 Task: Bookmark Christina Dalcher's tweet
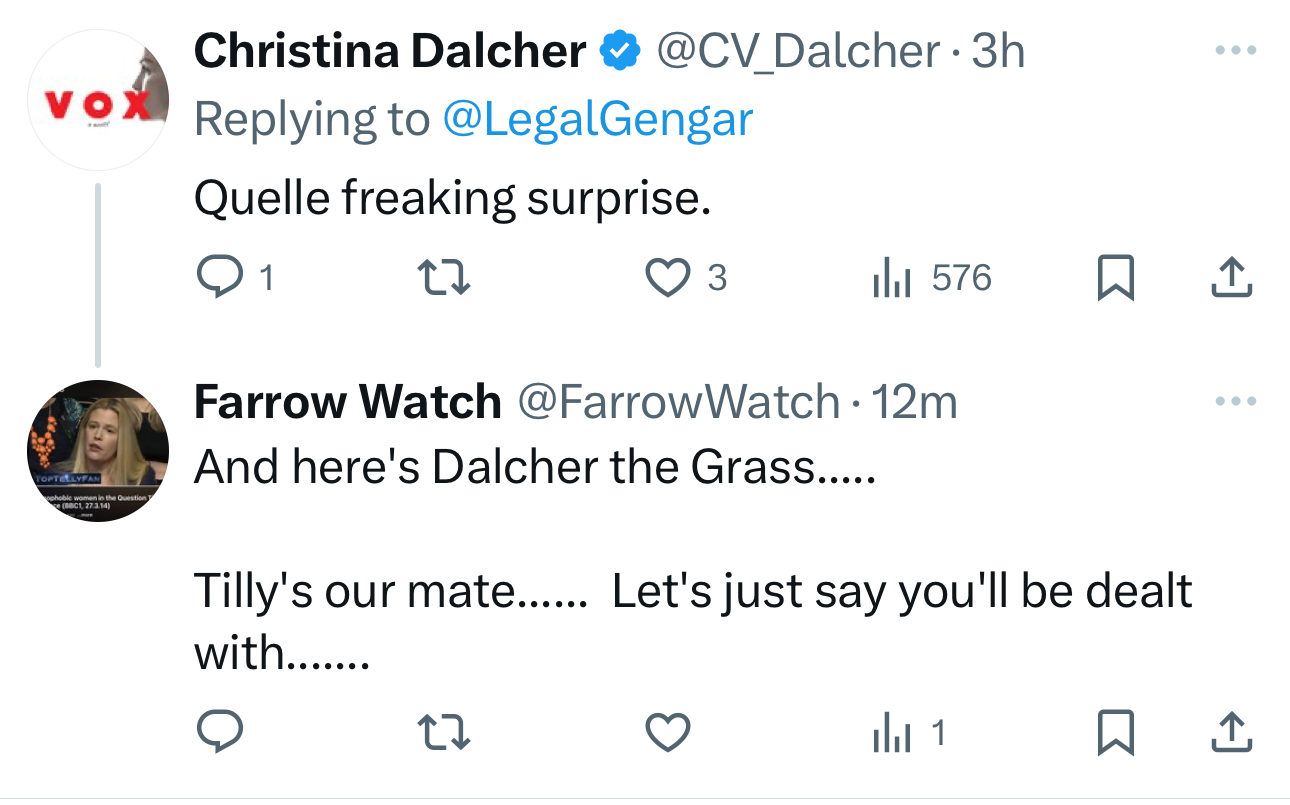[x=1115, y=278]
